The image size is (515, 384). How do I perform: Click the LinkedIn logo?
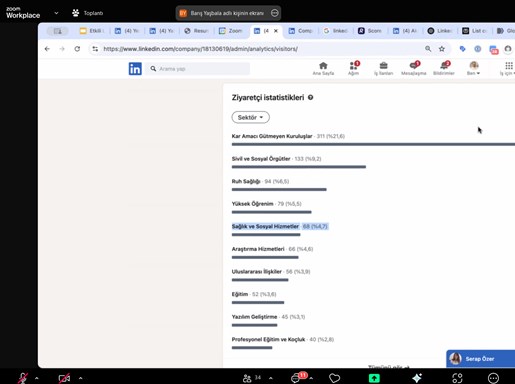pyautogui.click(x=135, y=69)
